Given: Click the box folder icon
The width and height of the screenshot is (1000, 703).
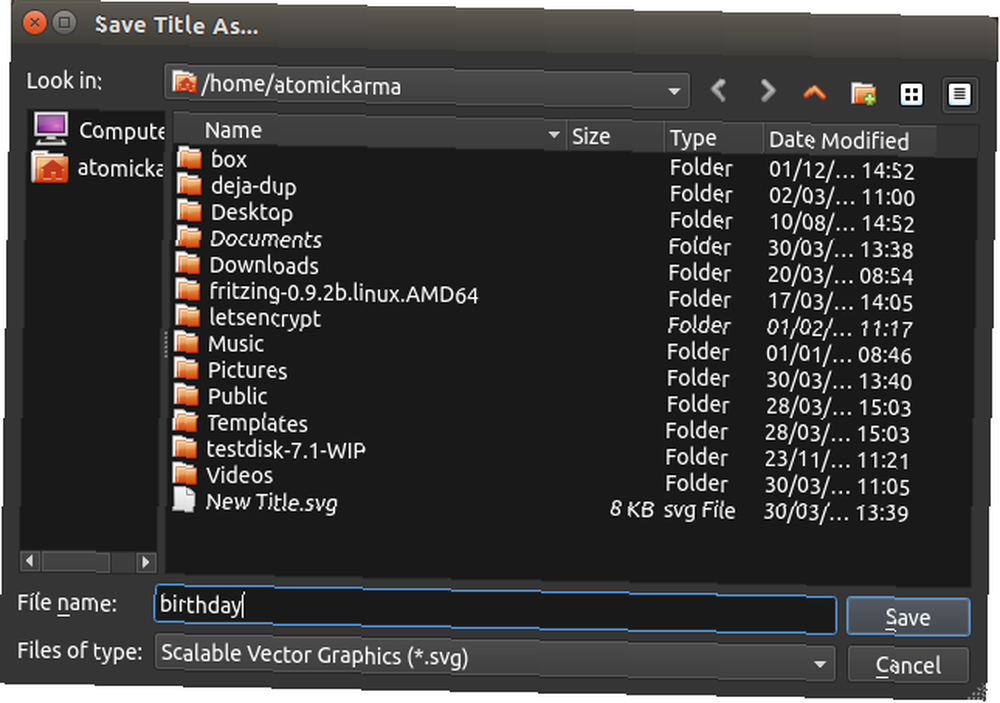Looking at the screenshot, I should tap(189, 158).
